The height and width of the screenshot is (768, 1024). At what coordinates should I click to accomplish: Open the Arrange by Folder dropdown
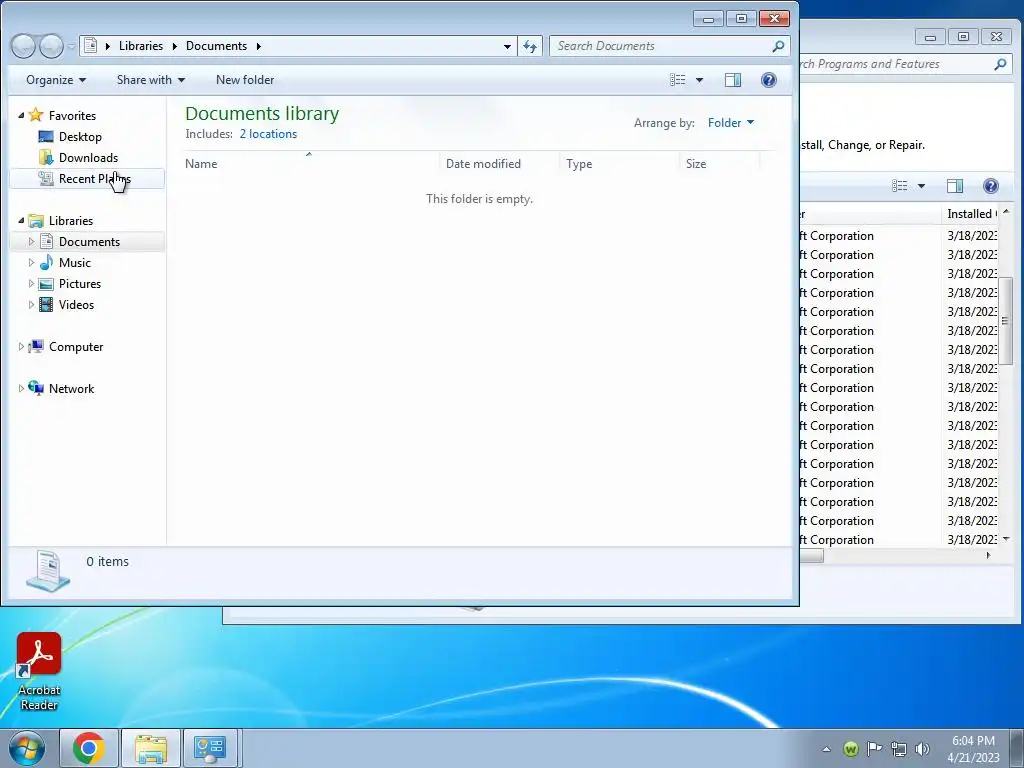(731, 123)
